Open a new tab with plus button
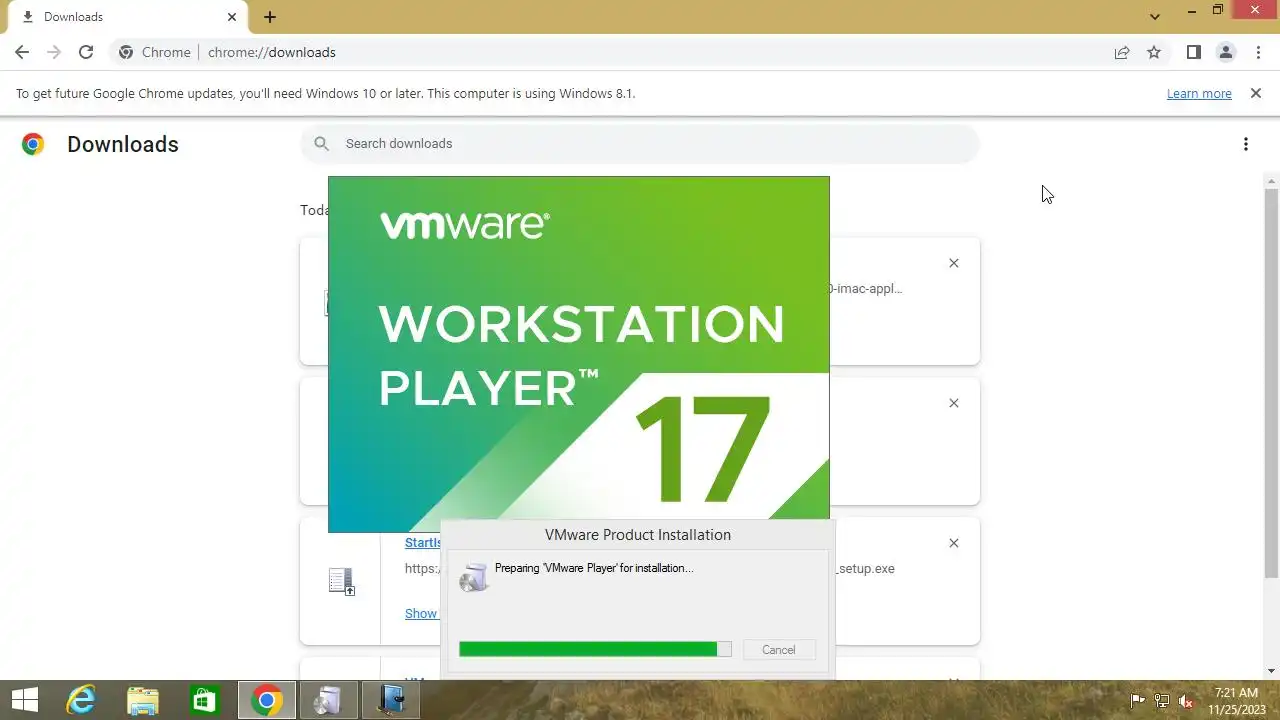This screenshot has height=720, width=1280. coord(270,17)
